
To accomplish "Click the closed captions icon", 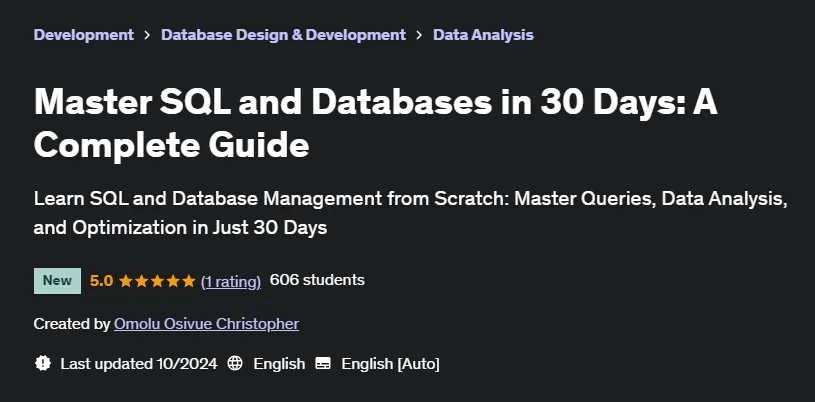I will coord(323,363).
